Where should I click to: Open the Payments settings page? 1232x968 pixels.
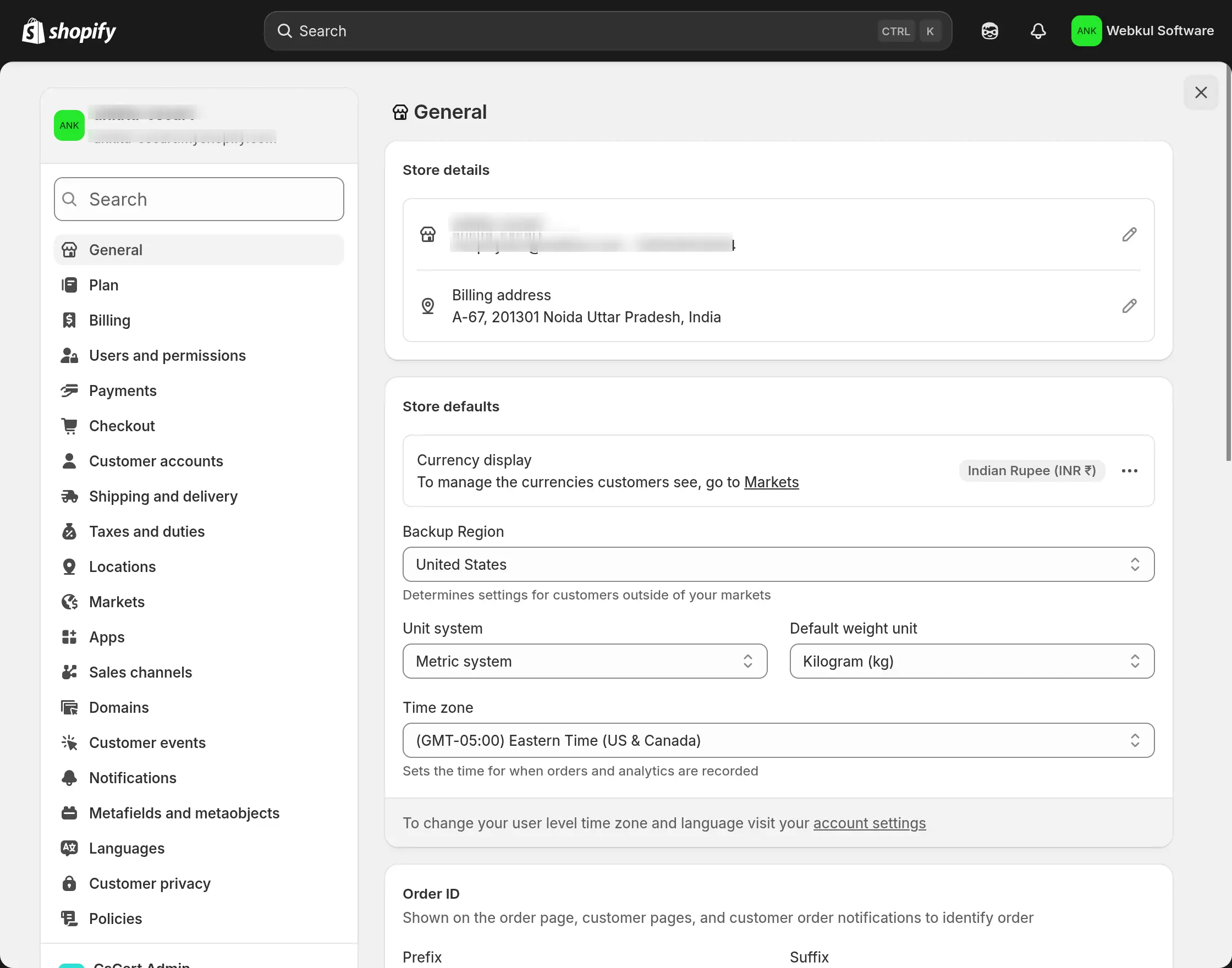123,391
